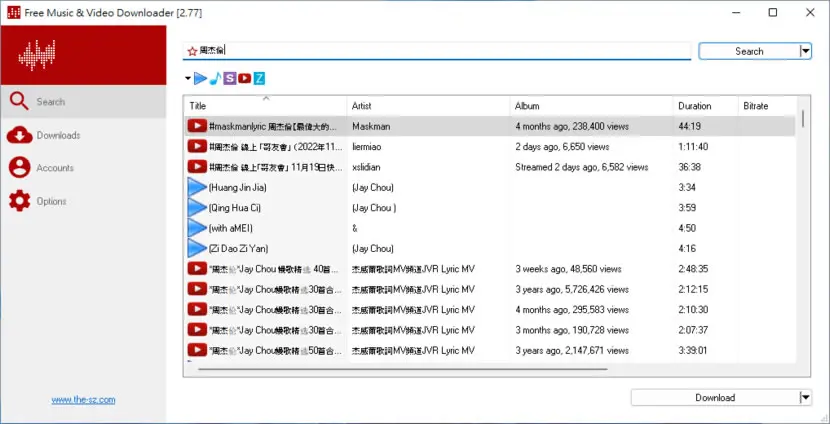Click the blue play-triangle source icon

pyautogui.click(x=200, y=79)
